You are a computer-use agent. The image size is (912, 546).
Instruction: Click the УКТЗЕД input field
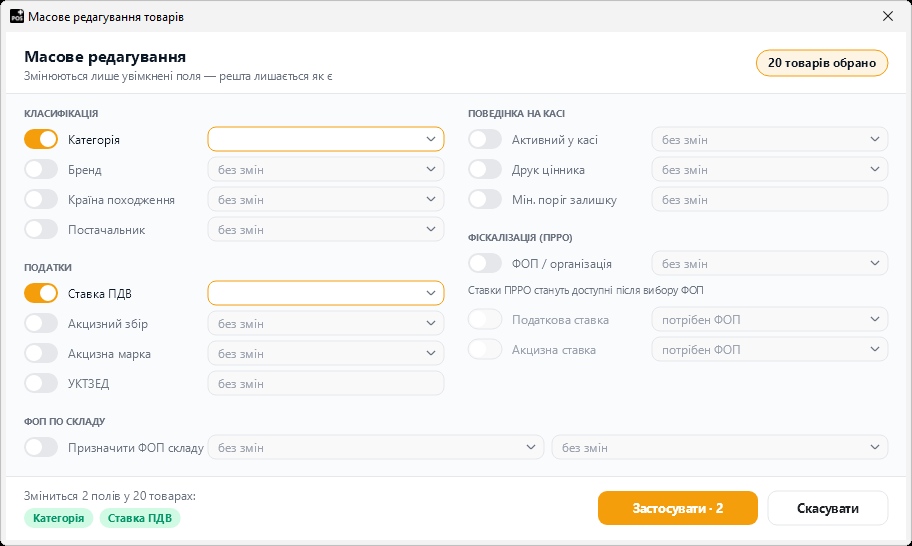pos(326,383)
